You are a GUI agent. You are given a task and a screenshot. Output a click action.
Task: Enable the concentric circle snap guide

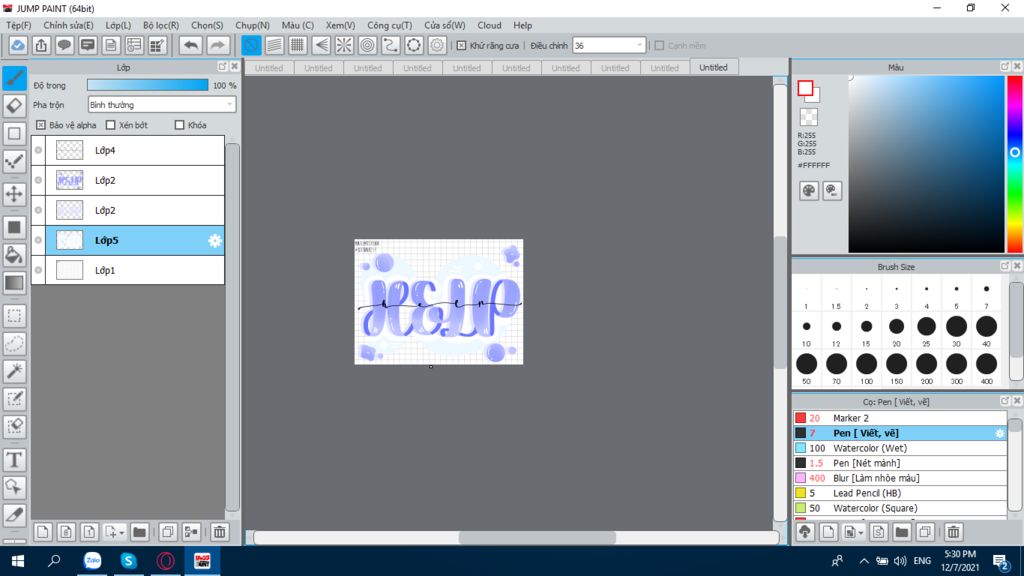coord(368,45)
